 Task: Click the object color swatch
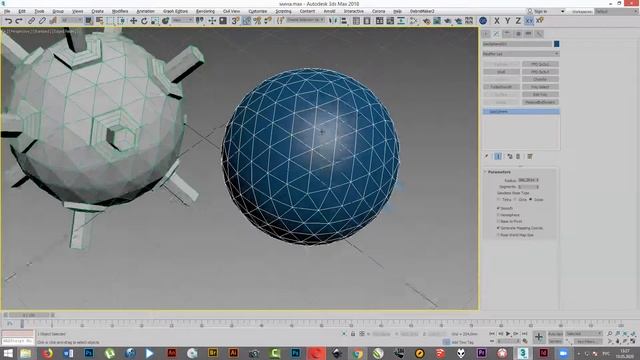(556, 44)
